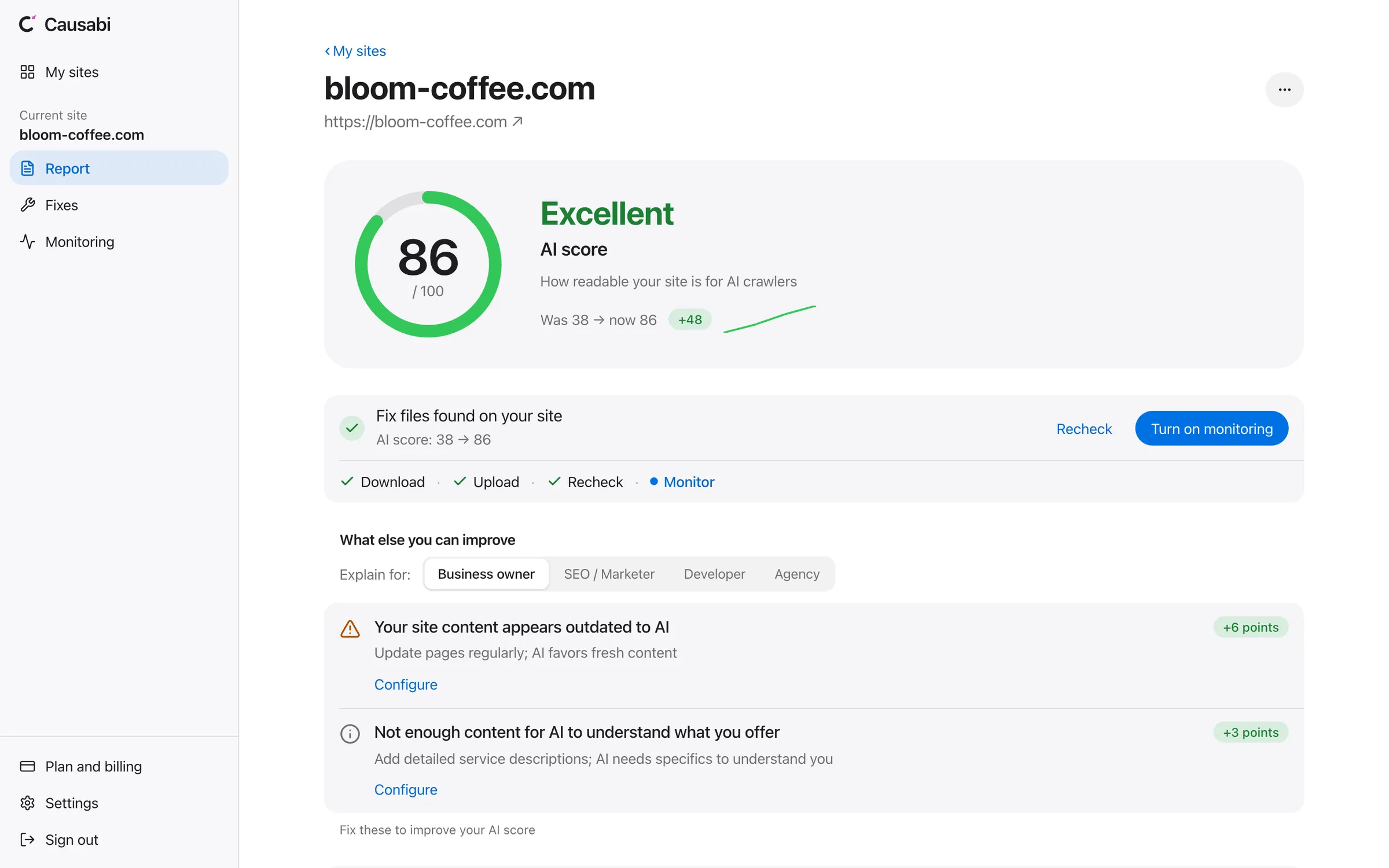Click the 86 score progress ring
The width and height of the screenshot is (1389, 868).
point(428,264)
